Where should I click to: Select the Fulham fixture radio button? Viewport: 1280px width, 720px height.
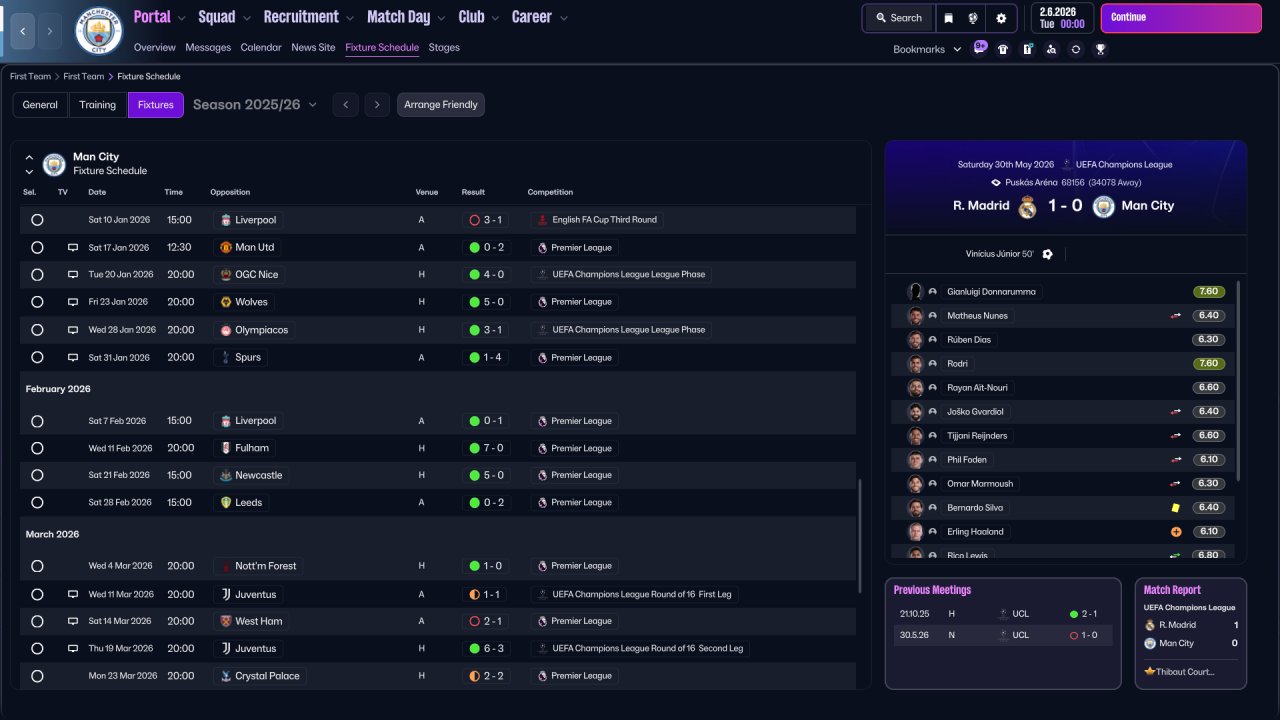point(37,448)
